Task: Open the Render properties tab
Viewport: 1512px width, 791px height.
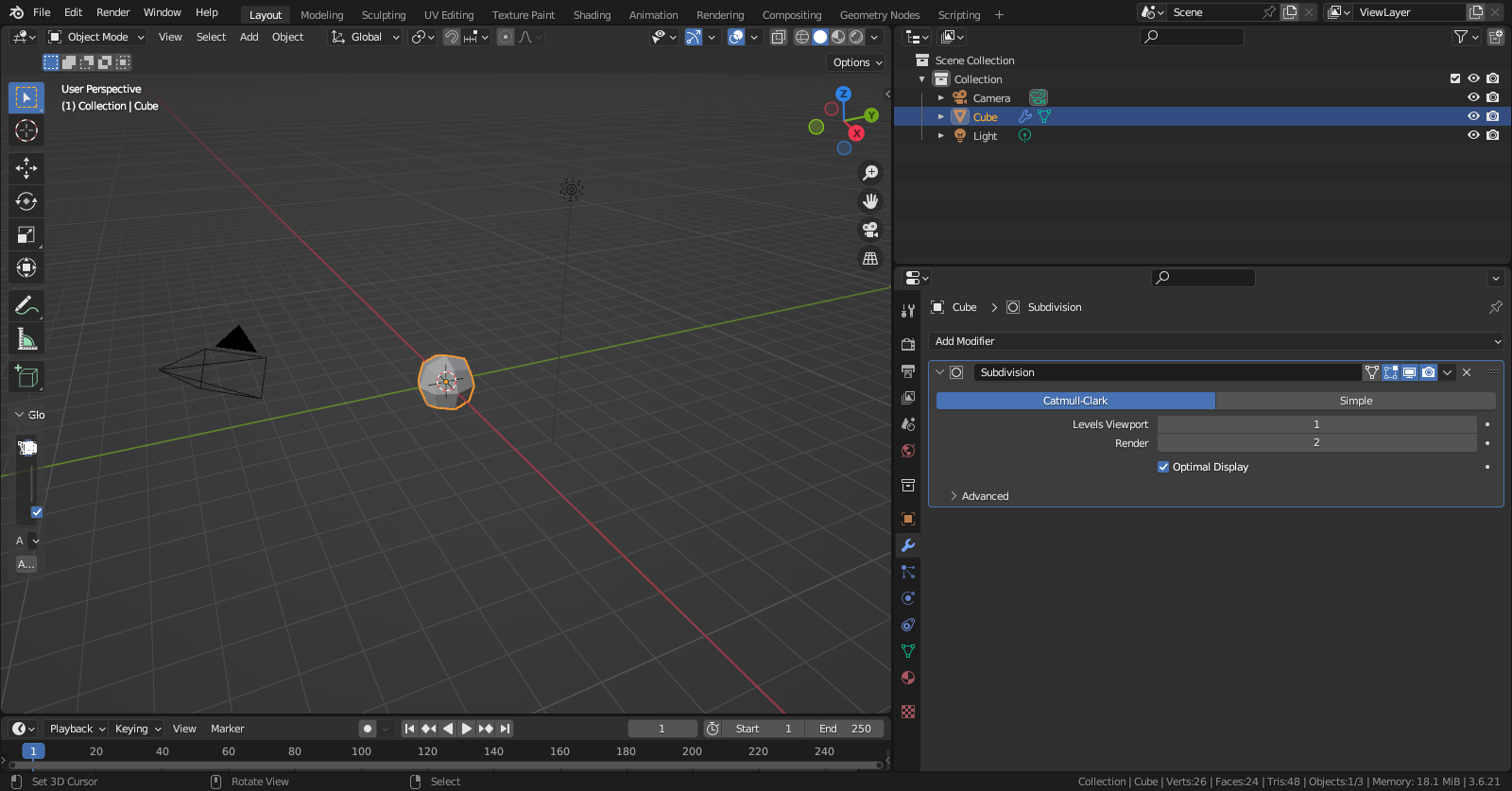Action: [x=908, y=344]
